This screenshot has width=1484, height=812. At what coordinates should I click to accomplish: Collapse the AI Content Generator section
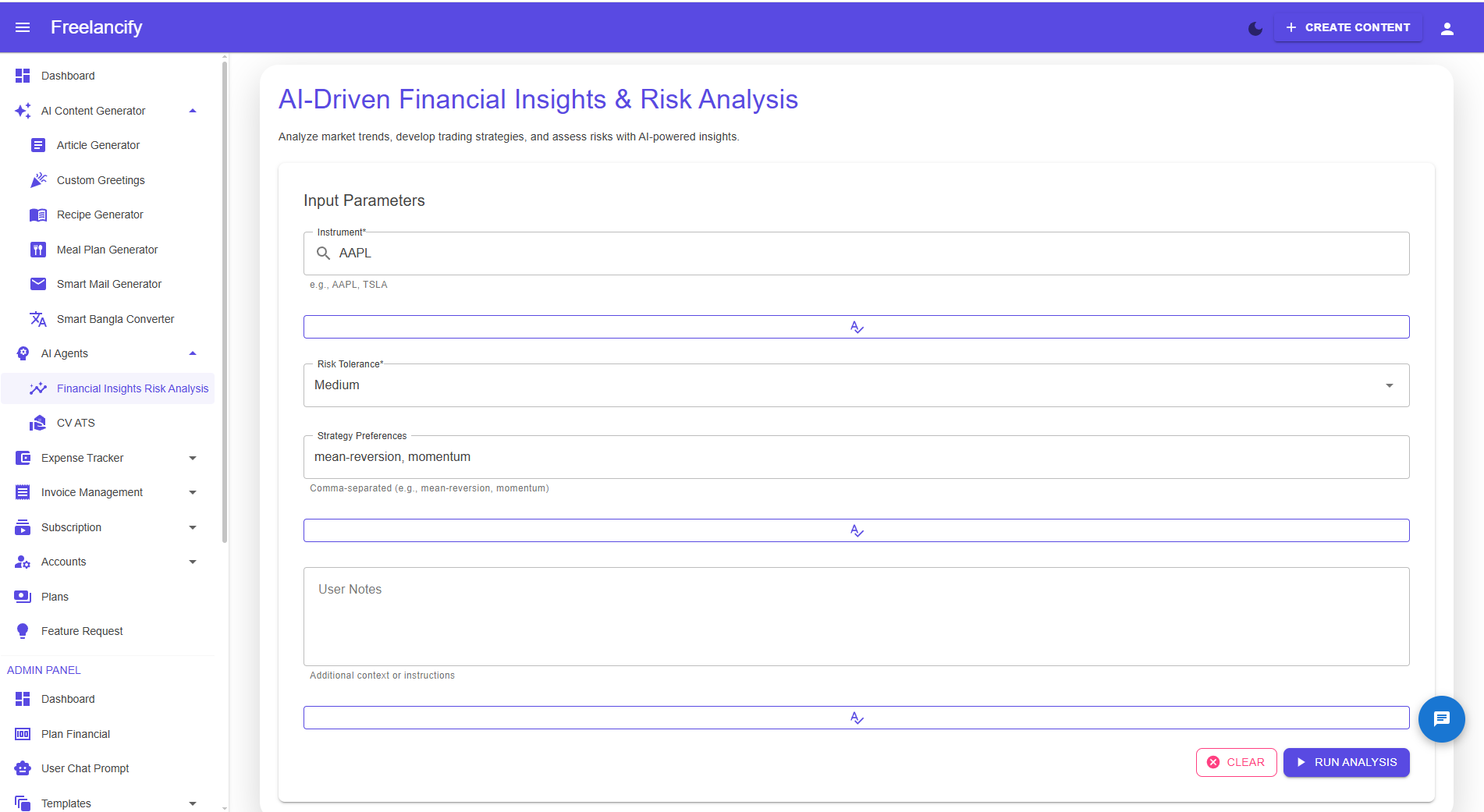[x=193, y=111]
